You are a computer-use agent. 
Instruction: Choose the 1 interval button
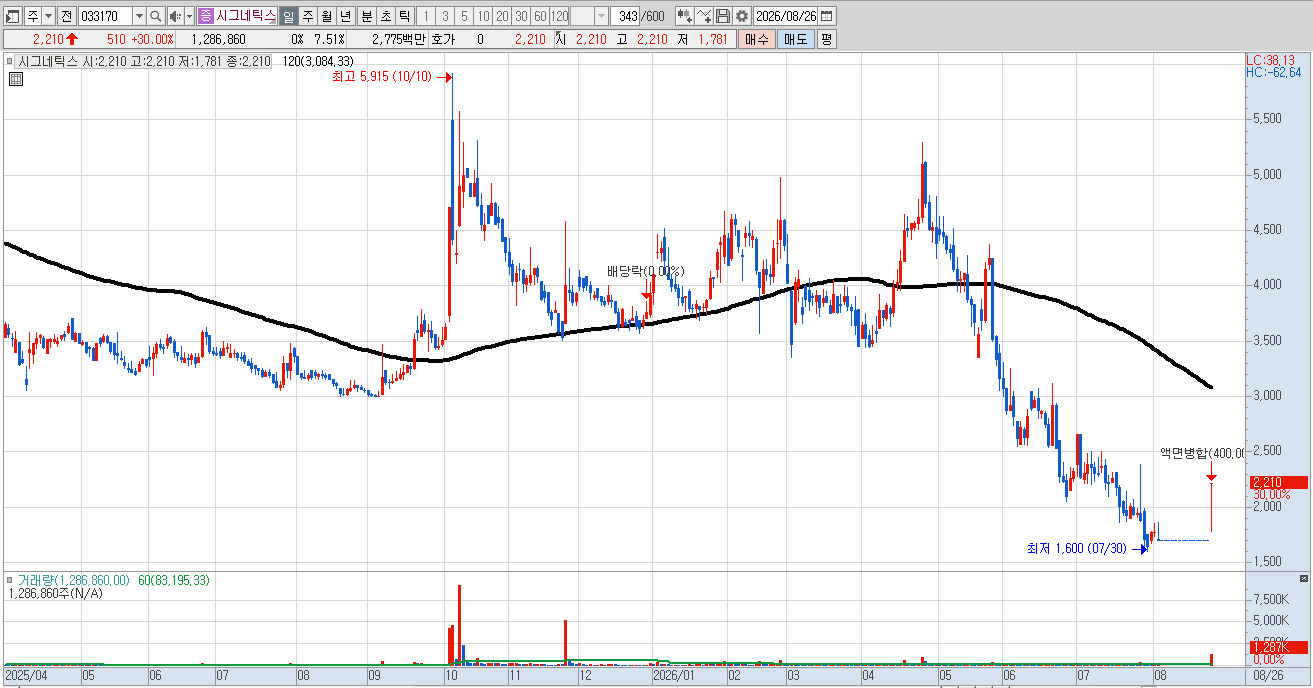coord(426,16)
